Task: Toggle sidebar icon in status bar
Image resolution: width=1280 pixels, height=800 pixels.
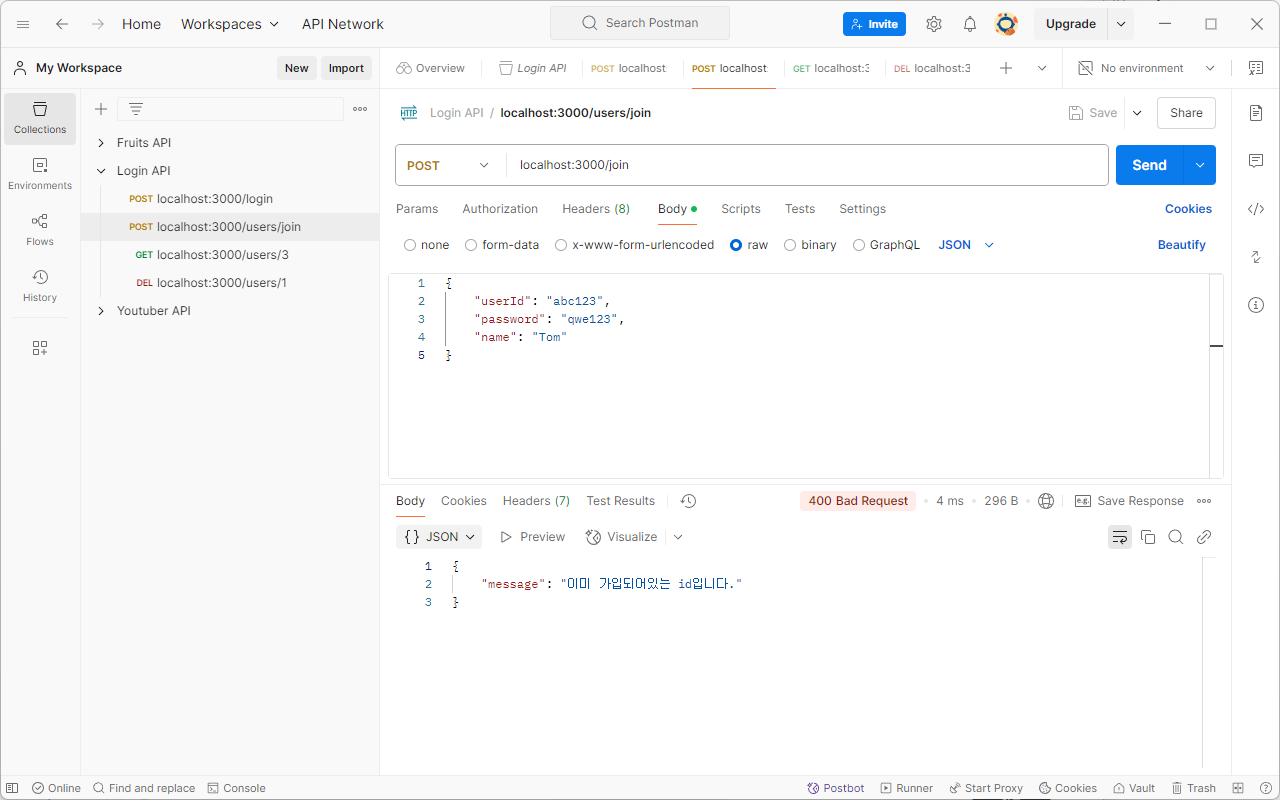Action: tap(13, 788)
